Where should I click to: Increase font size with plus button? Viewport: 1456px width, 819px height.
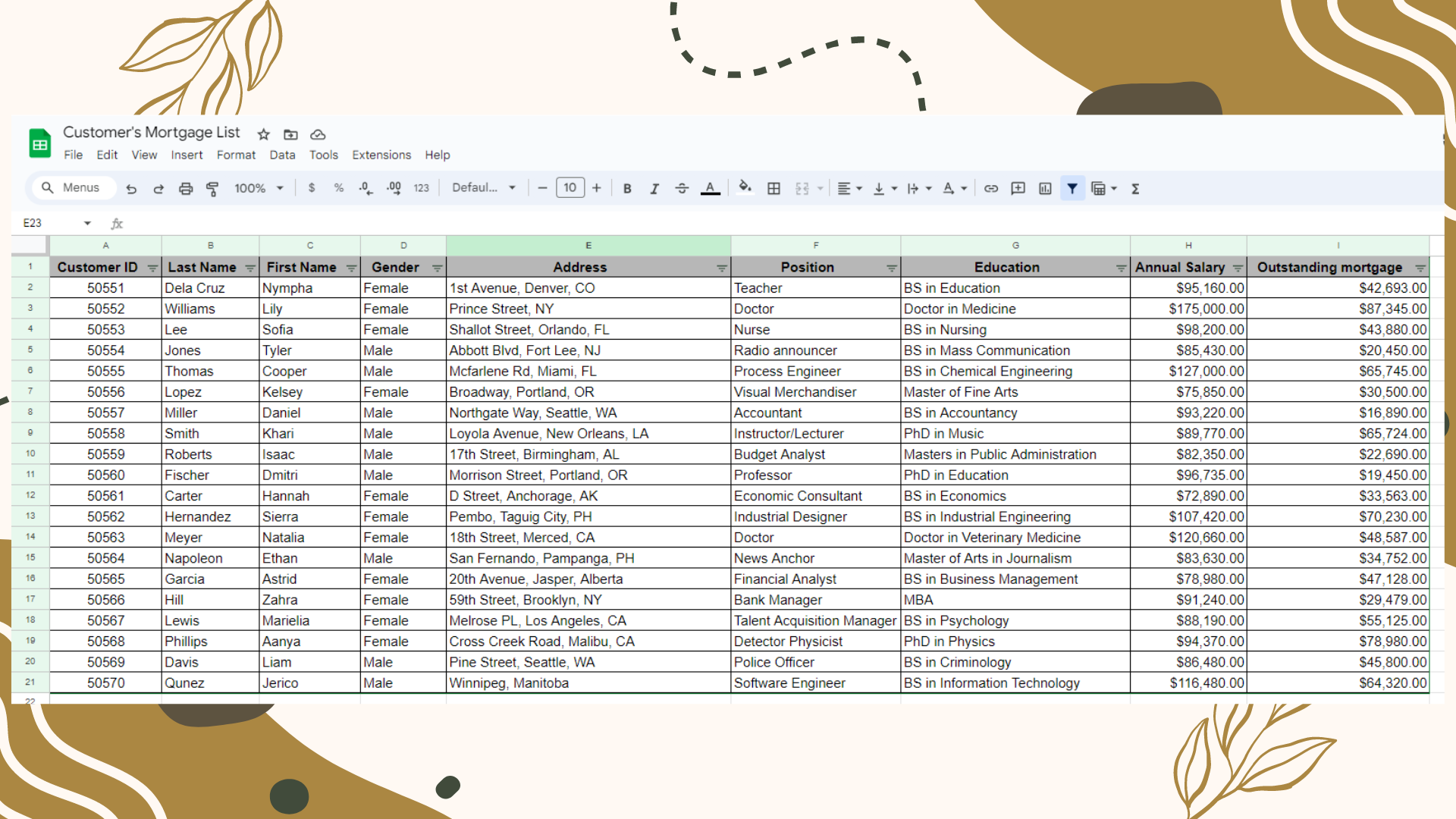tap(597, 188)
